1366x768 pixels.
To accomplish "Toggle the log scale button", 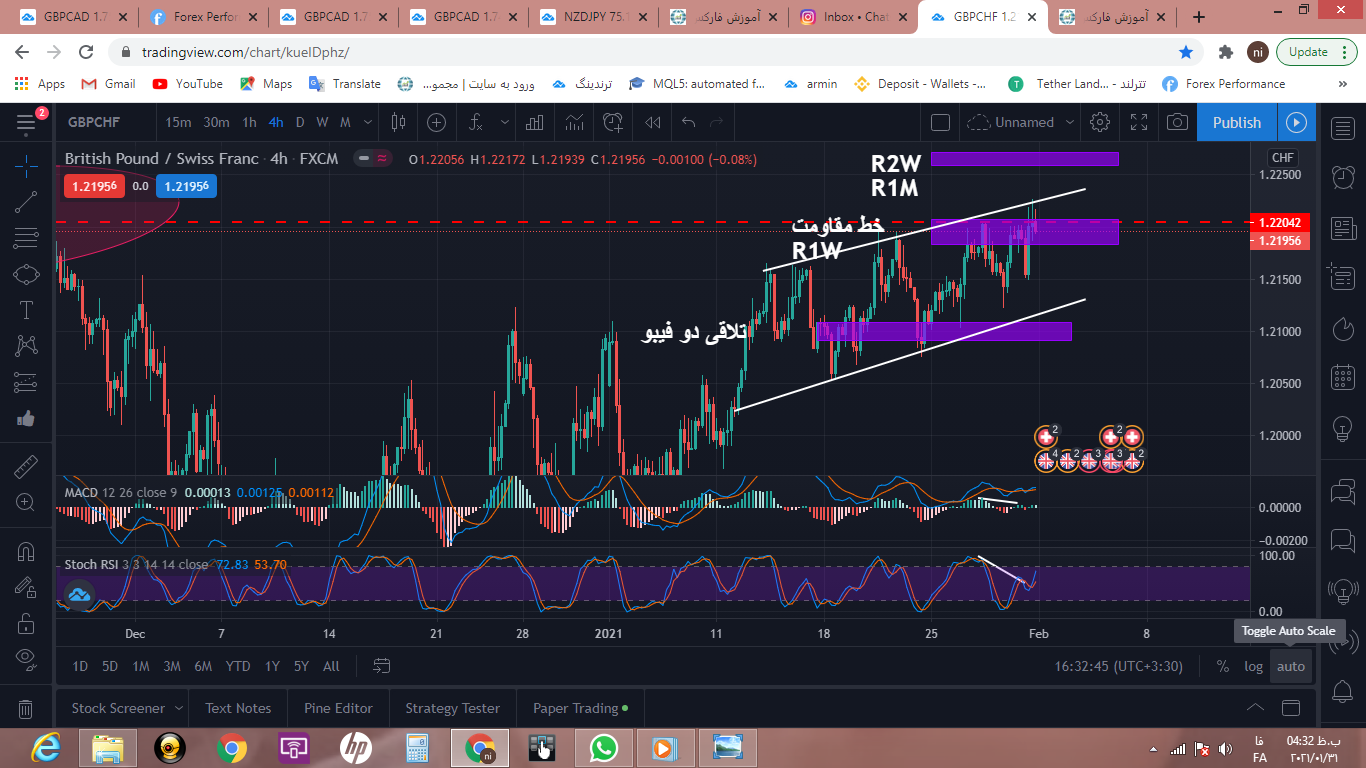I will pyautogui.click(x=1253, y=666).
